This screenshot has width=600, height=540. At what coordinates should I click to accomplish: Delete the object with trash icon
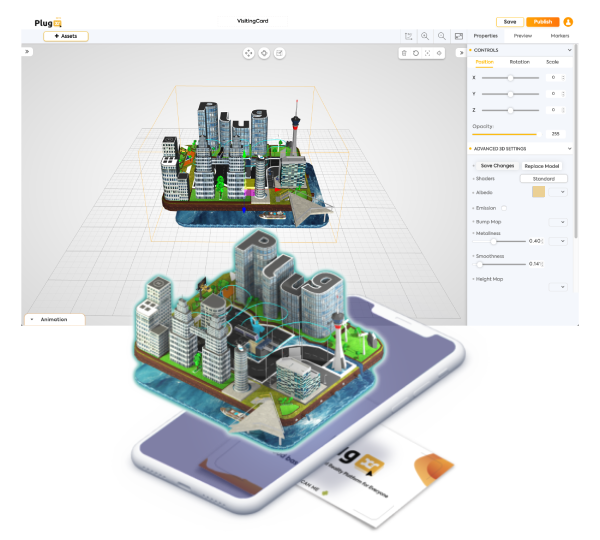(404, 53)
